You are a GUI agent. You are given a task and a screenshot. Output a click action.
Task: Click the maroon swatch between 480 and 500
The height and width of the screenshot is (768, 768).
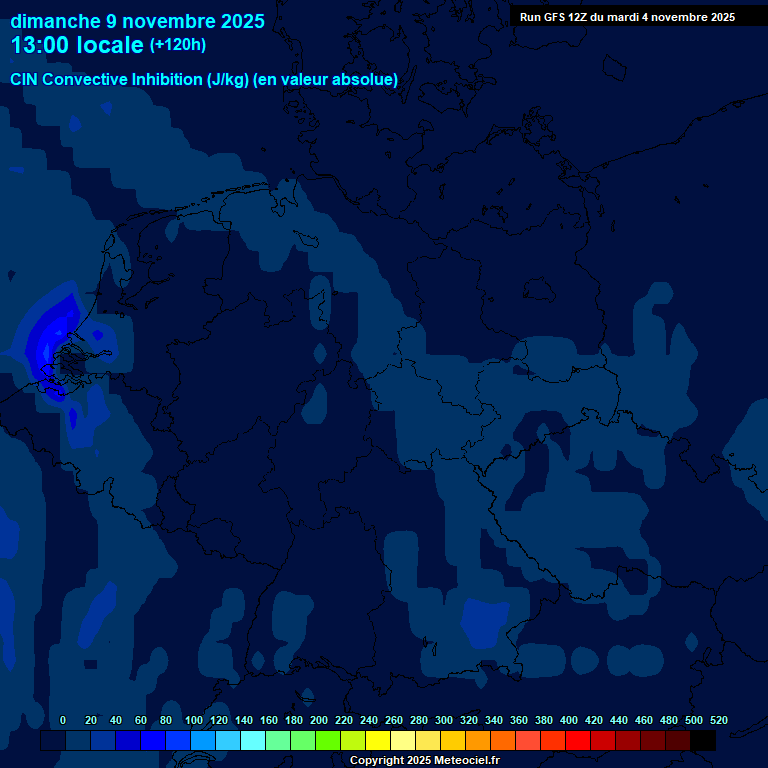(677, 740)
